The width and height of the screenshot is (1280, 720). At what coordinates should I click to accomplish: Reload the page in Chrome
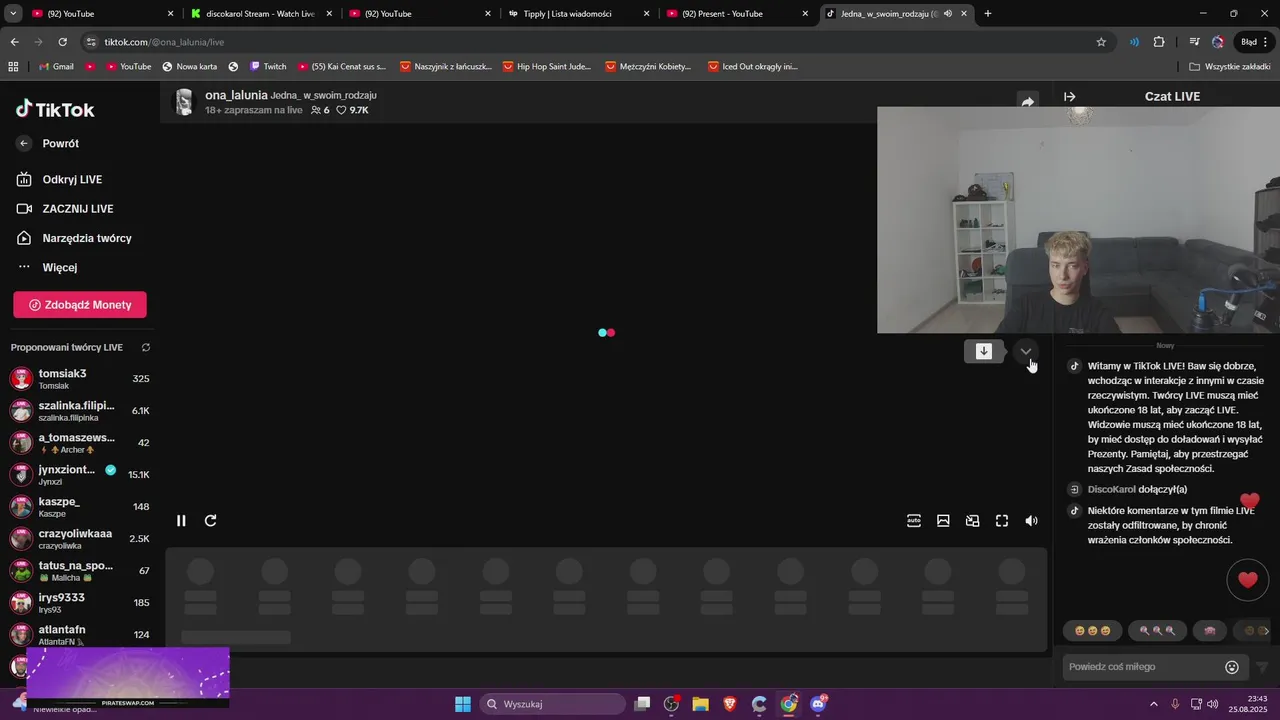[x=62, y=42]
